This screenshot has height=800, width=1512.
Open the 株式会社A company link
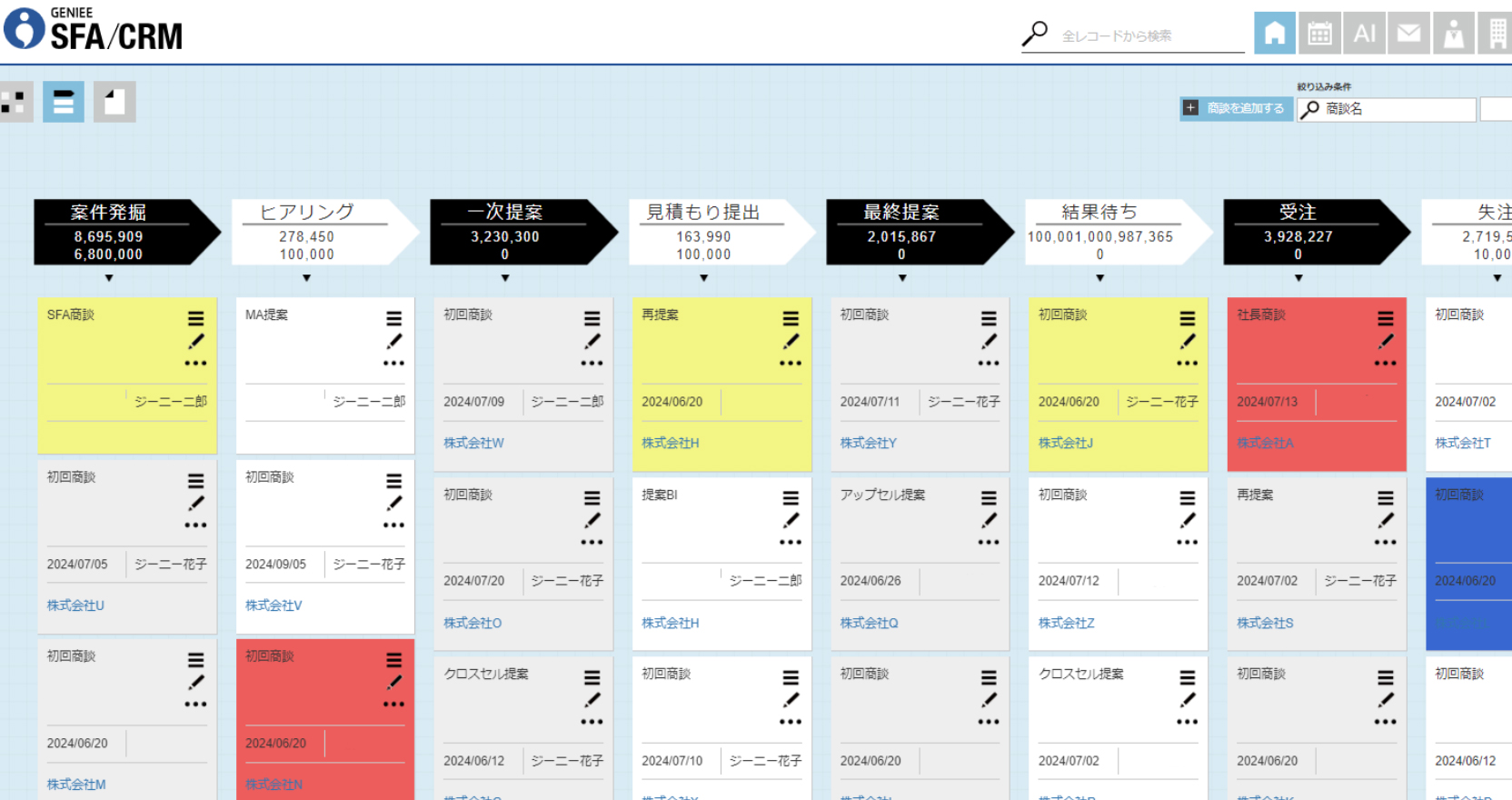pyautogui.click(x=1265, y=443)
